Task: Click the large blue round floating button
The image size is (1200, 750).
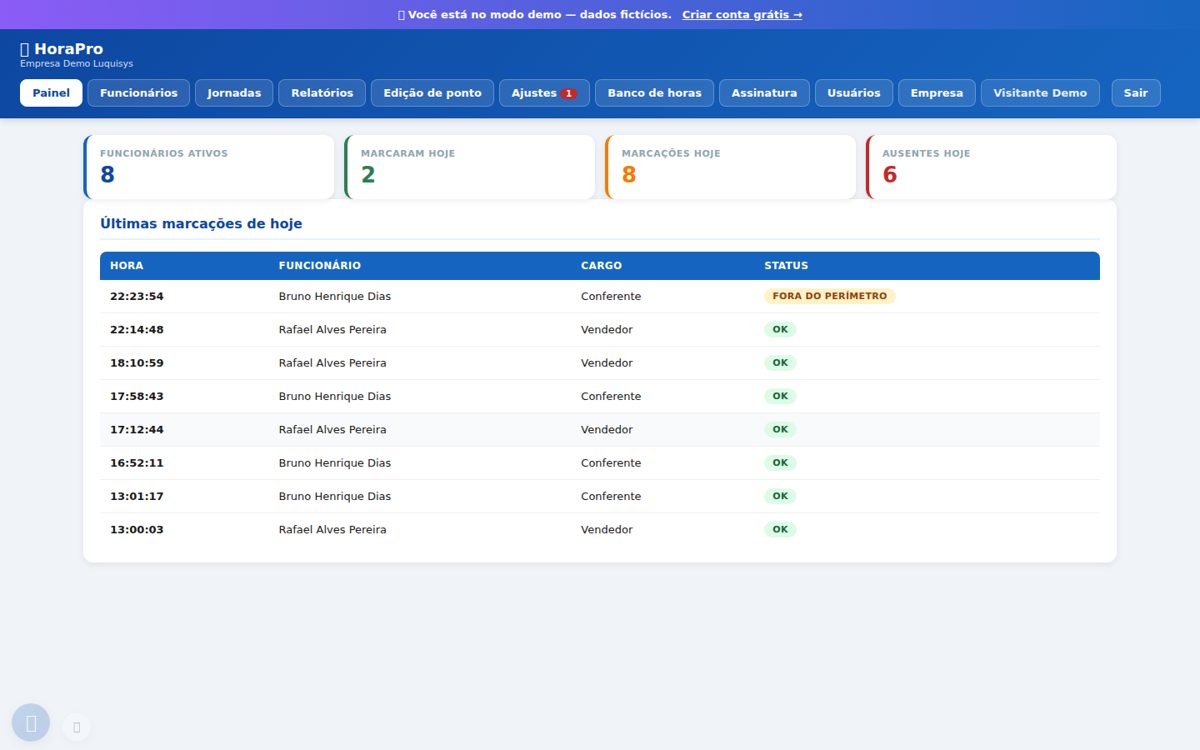Action: pyautogui.click(x=31, y=723)
